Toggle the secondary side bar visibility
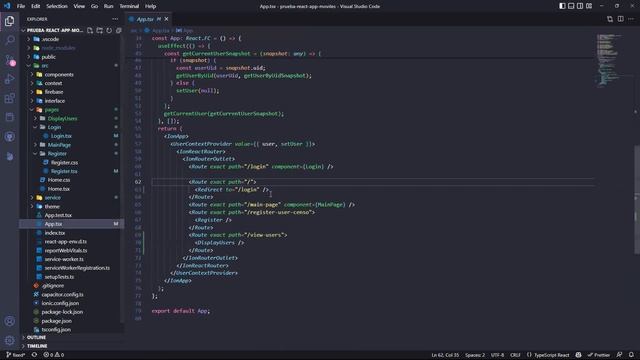 pos(580,6)
